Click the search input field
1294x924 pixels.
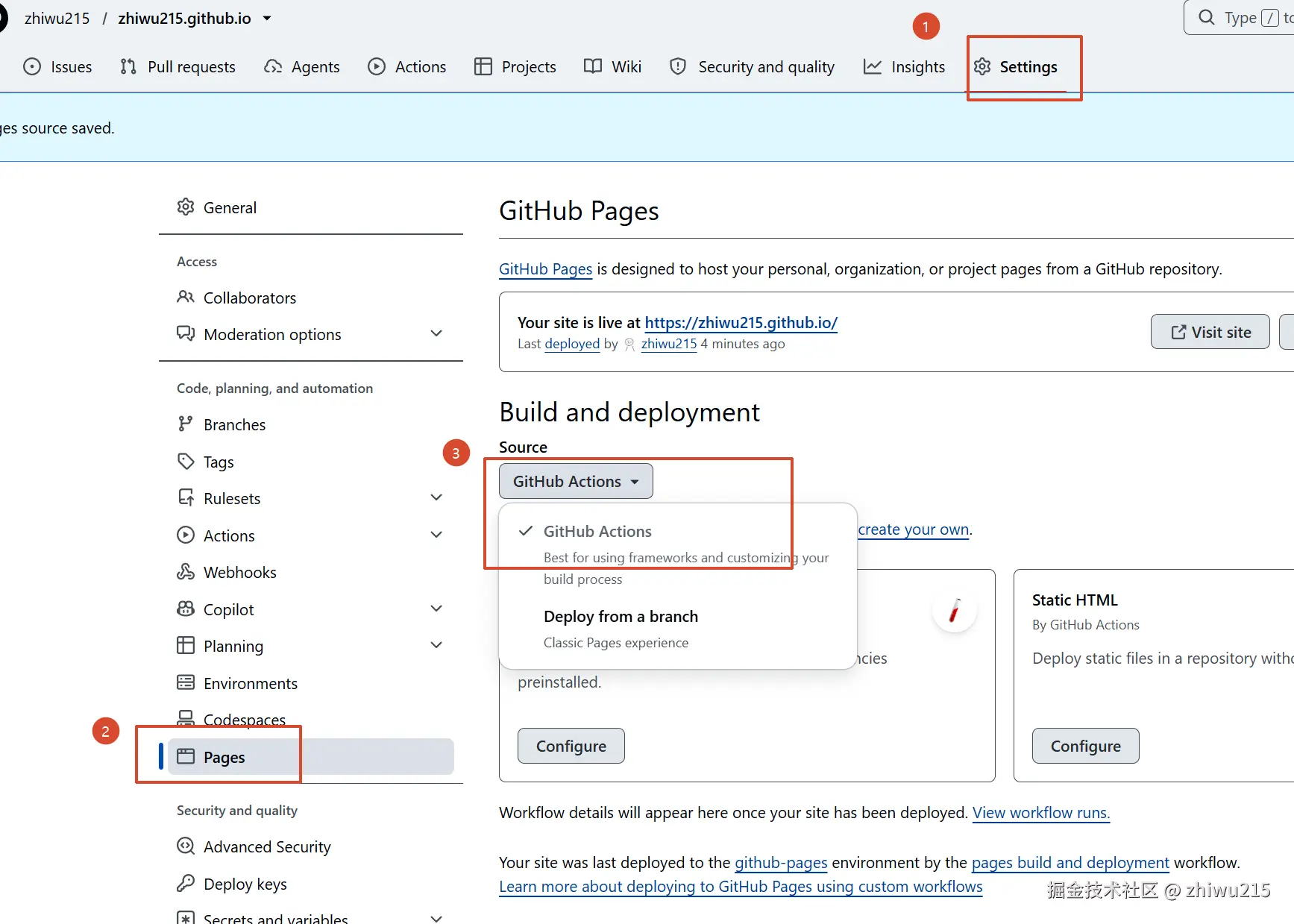point(1239,17)
